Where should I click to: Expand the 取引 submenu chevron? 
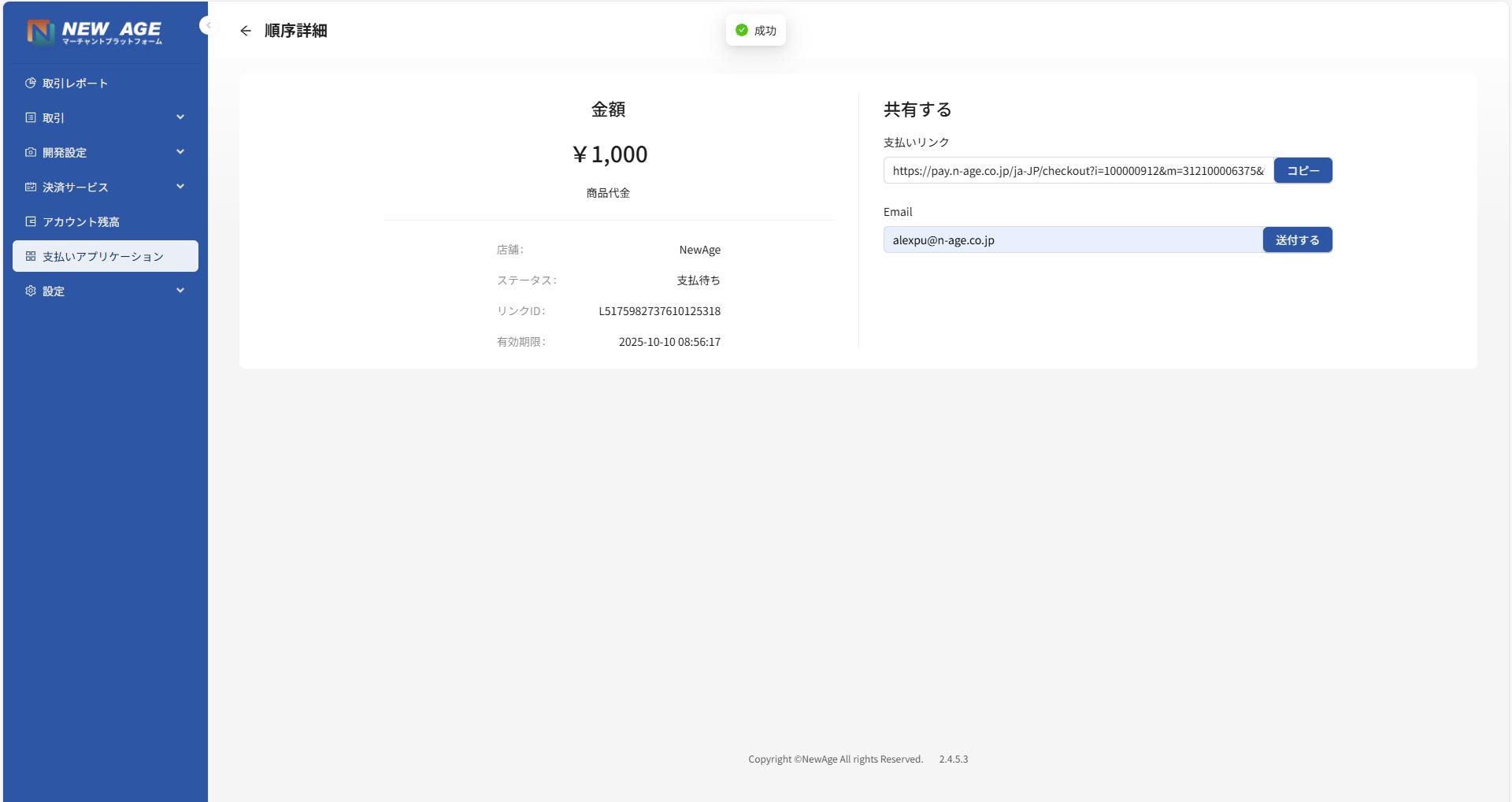180,117
